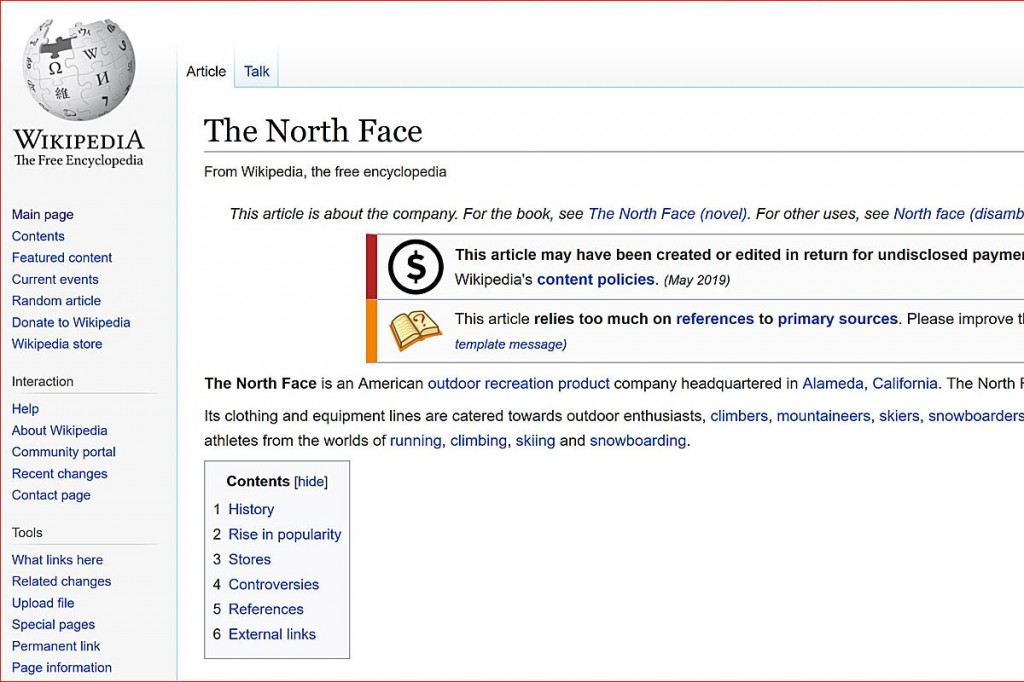Switch to the Talk tab
Image resolution: width=1024 pixels, height=682 pixels.
pyautogui.click(x=256, y=71)
